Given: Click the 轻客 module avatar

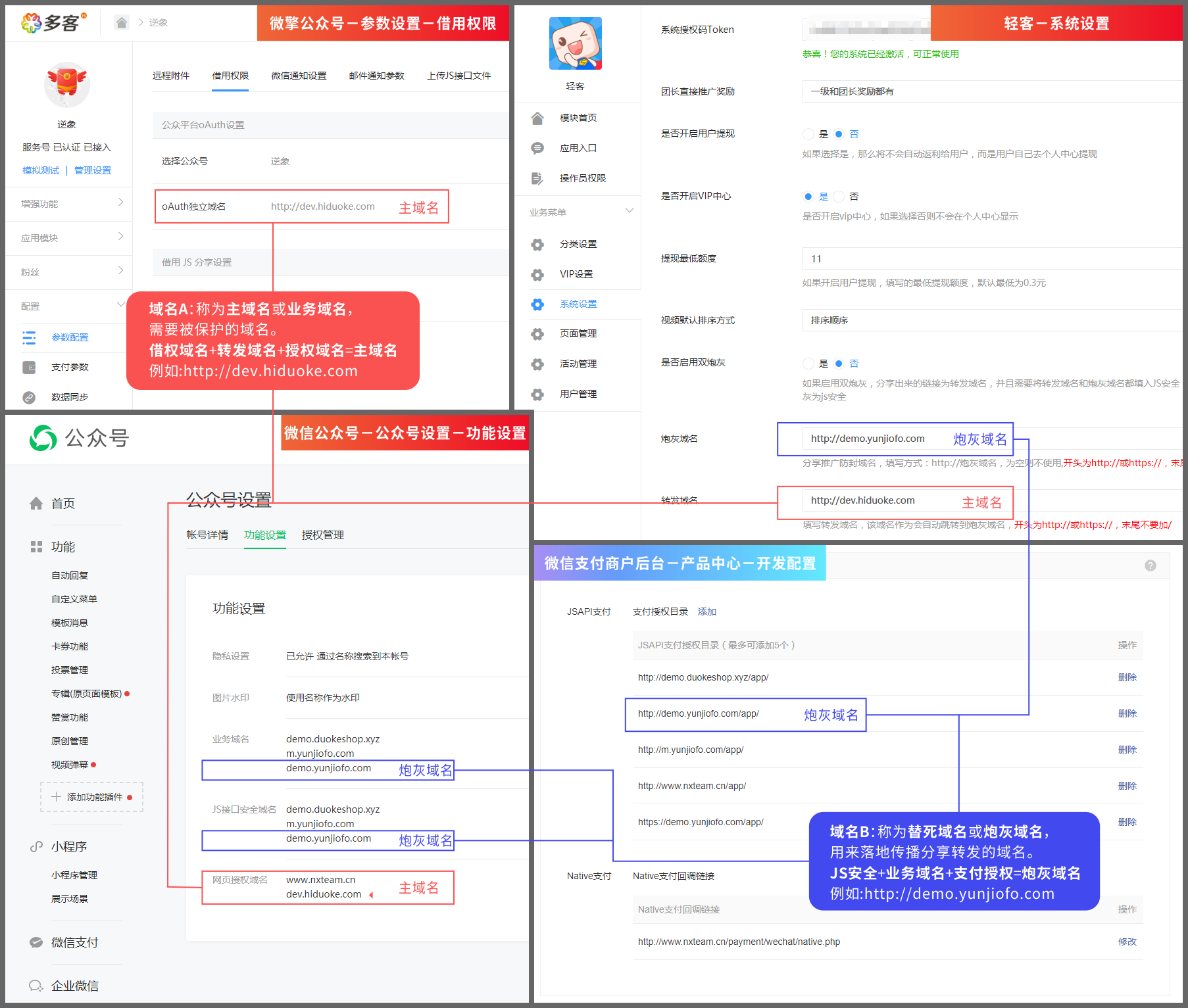Looking at the screenshot, I should [576, 43].
